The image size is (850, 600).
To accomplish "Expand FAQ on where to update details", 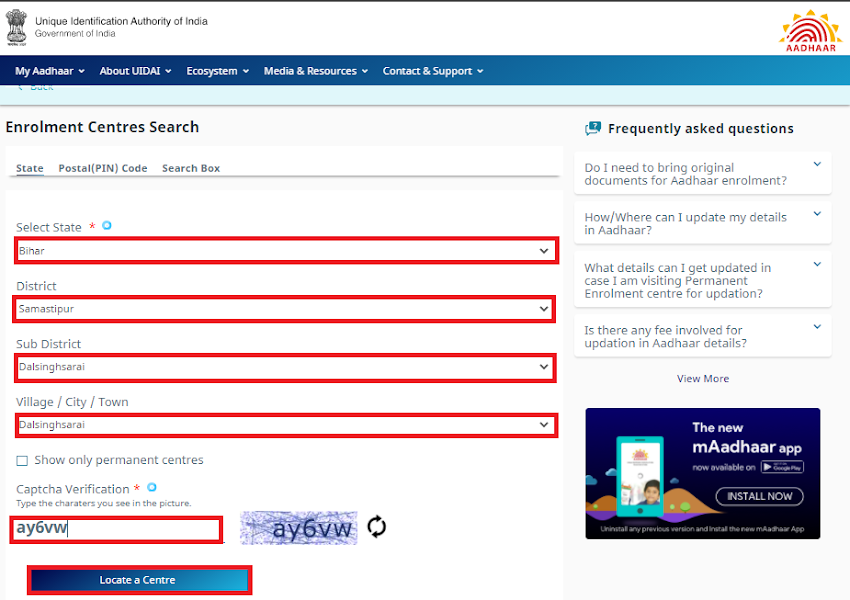I will click(x=703, y=223).
